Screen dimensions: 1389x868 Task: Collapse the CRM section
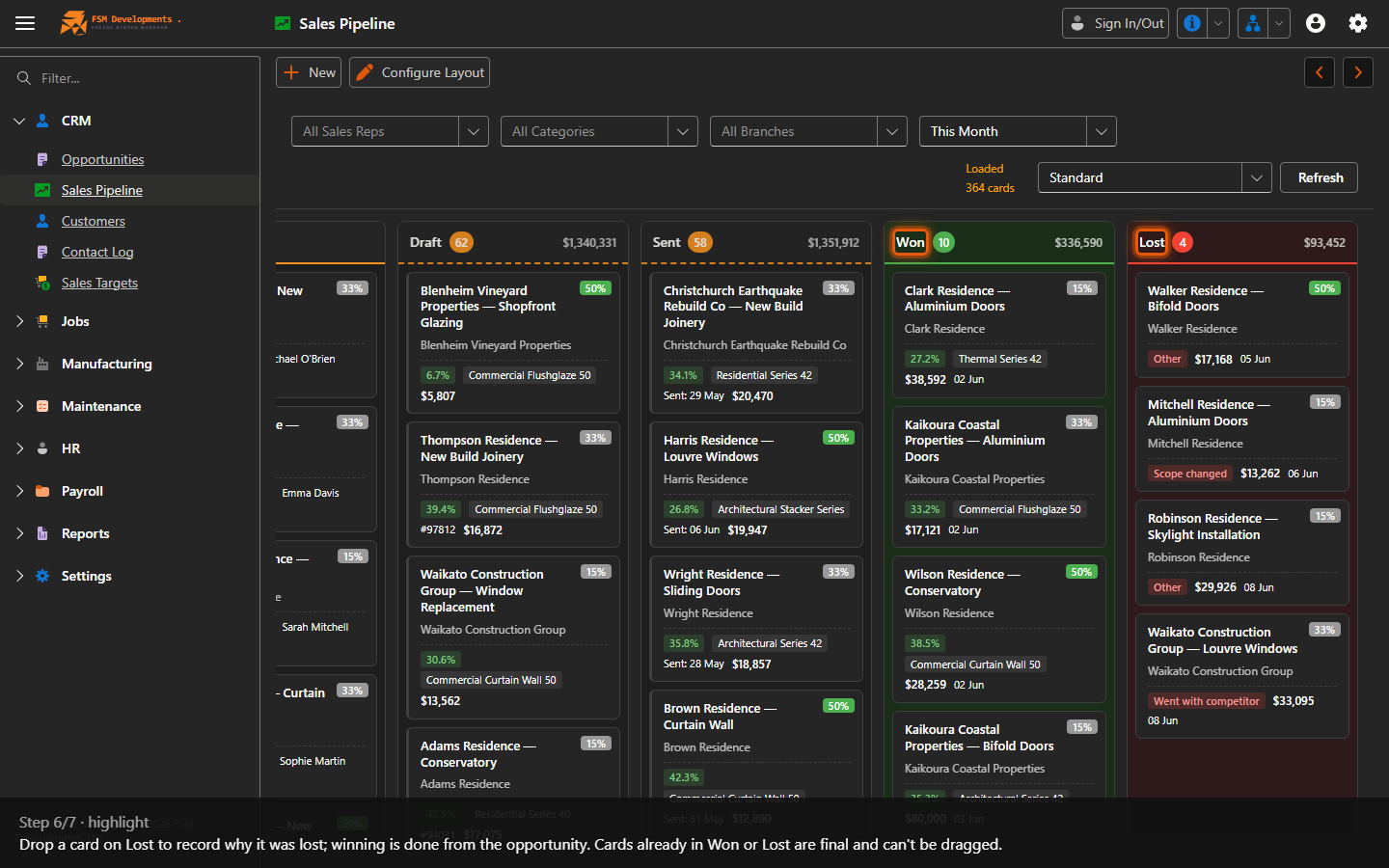point(19,121)
